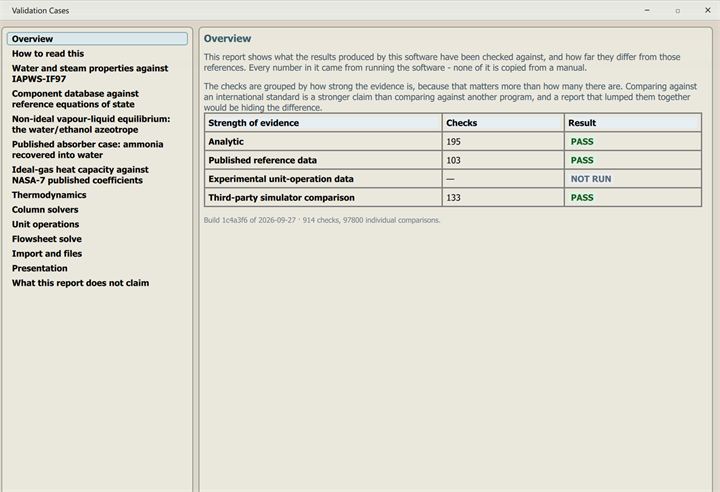720x492 pixels.
Task: Click PASS result for Third-party simulator comparison
Action: (582, 198)
